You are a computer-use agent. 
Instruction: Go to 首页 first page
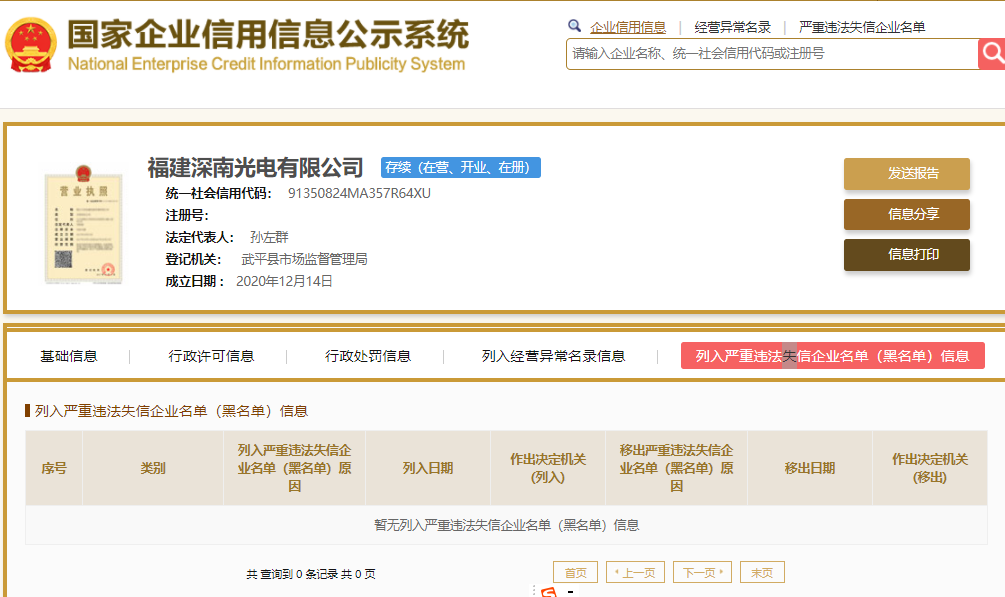[x=575, y=572]
